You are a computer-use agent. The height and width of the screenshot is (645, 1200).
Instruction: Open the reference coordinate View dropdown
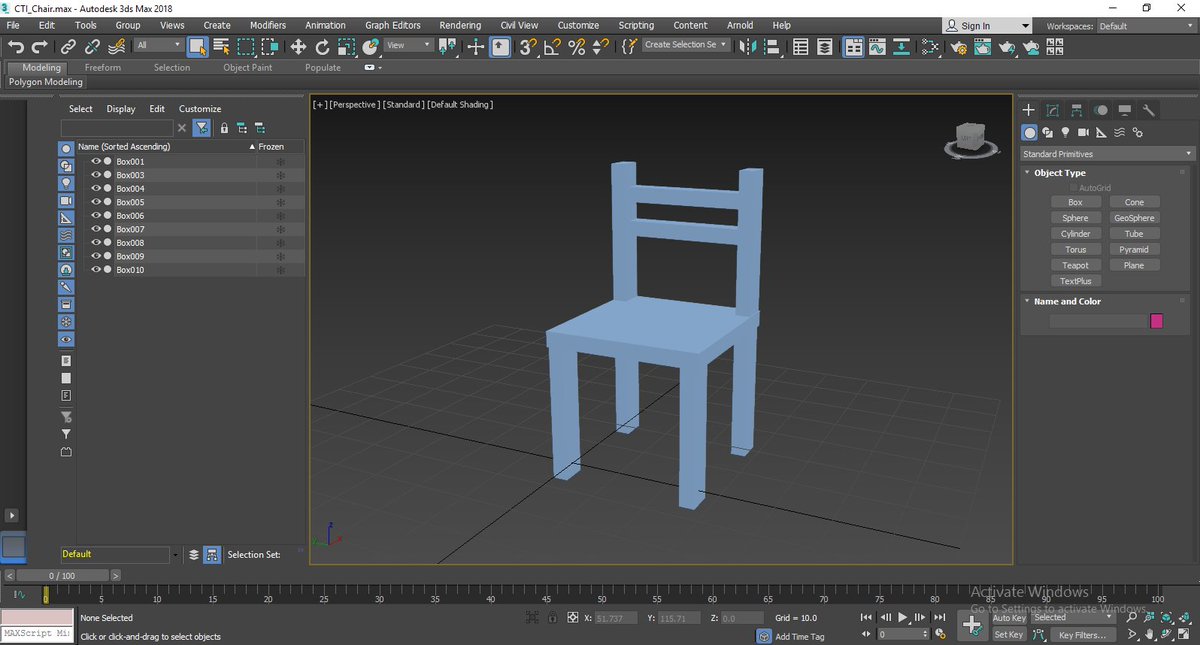point(409,45)
